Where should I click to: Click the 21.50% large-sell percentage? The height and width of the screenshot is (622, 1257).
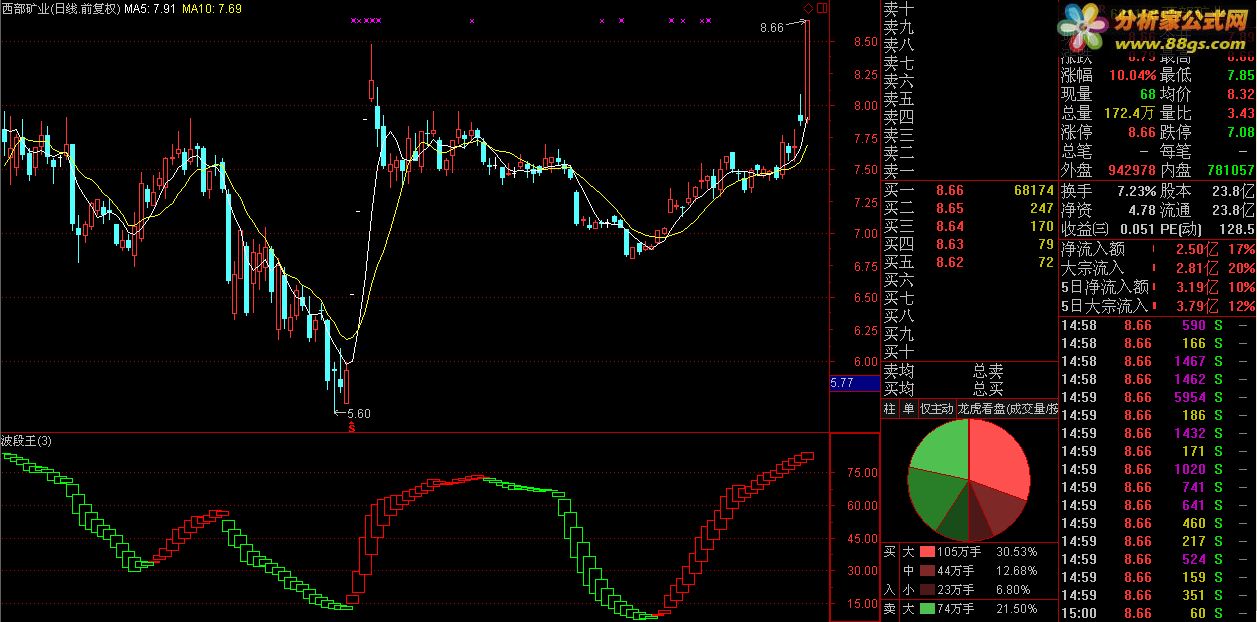(x=1017, y=608)
